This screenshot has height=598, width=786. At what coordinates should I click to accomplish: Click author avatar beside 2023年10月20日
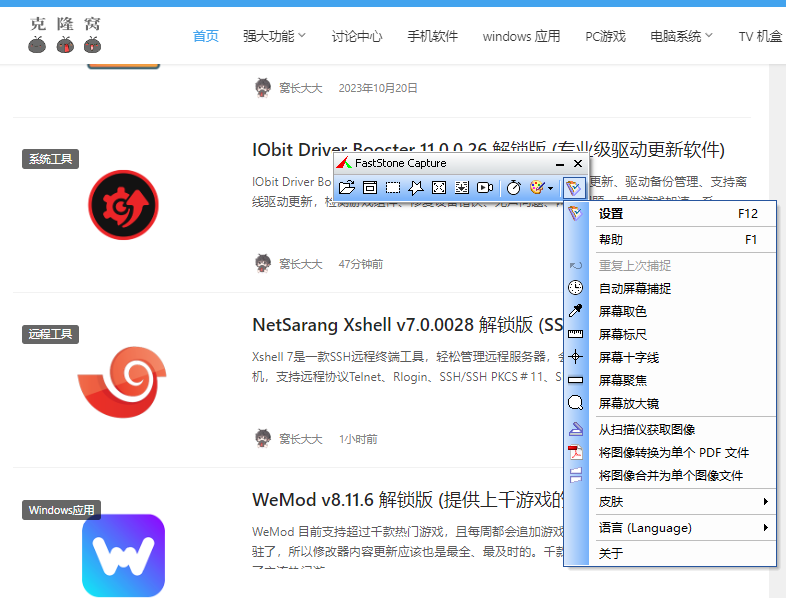click(x=263, y=88)
